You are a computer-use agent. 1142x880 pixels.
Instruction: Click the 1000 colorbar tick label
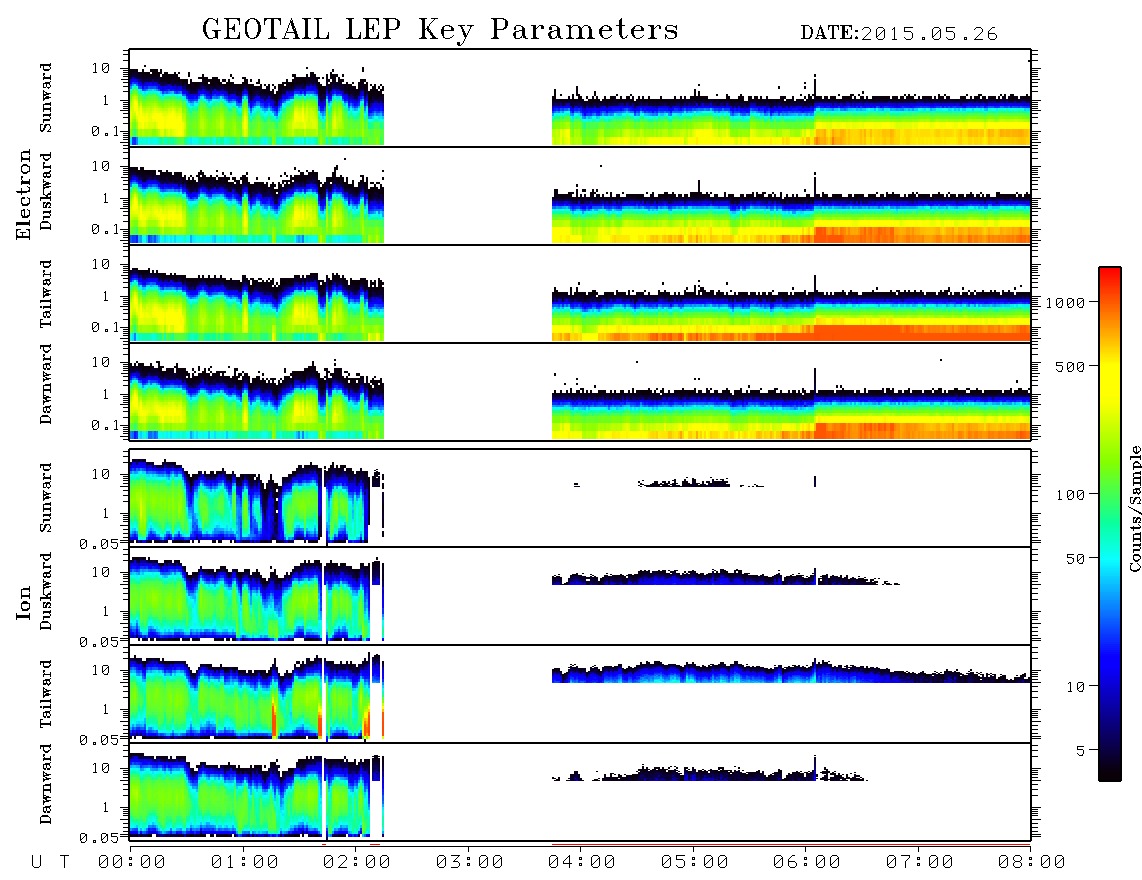click(x=1065, y=303)
